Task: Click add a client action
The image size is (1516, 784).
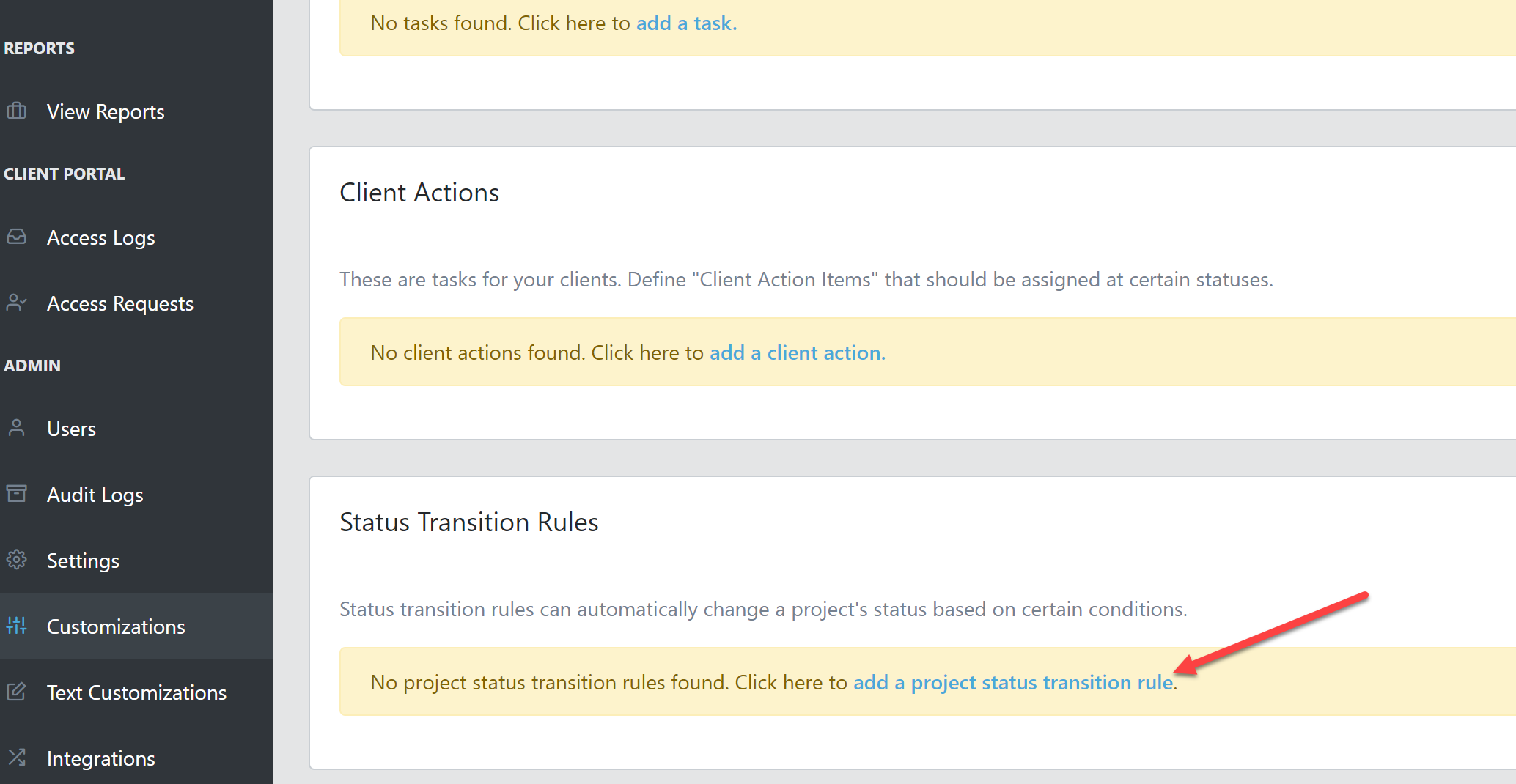Action: (795, 352)
